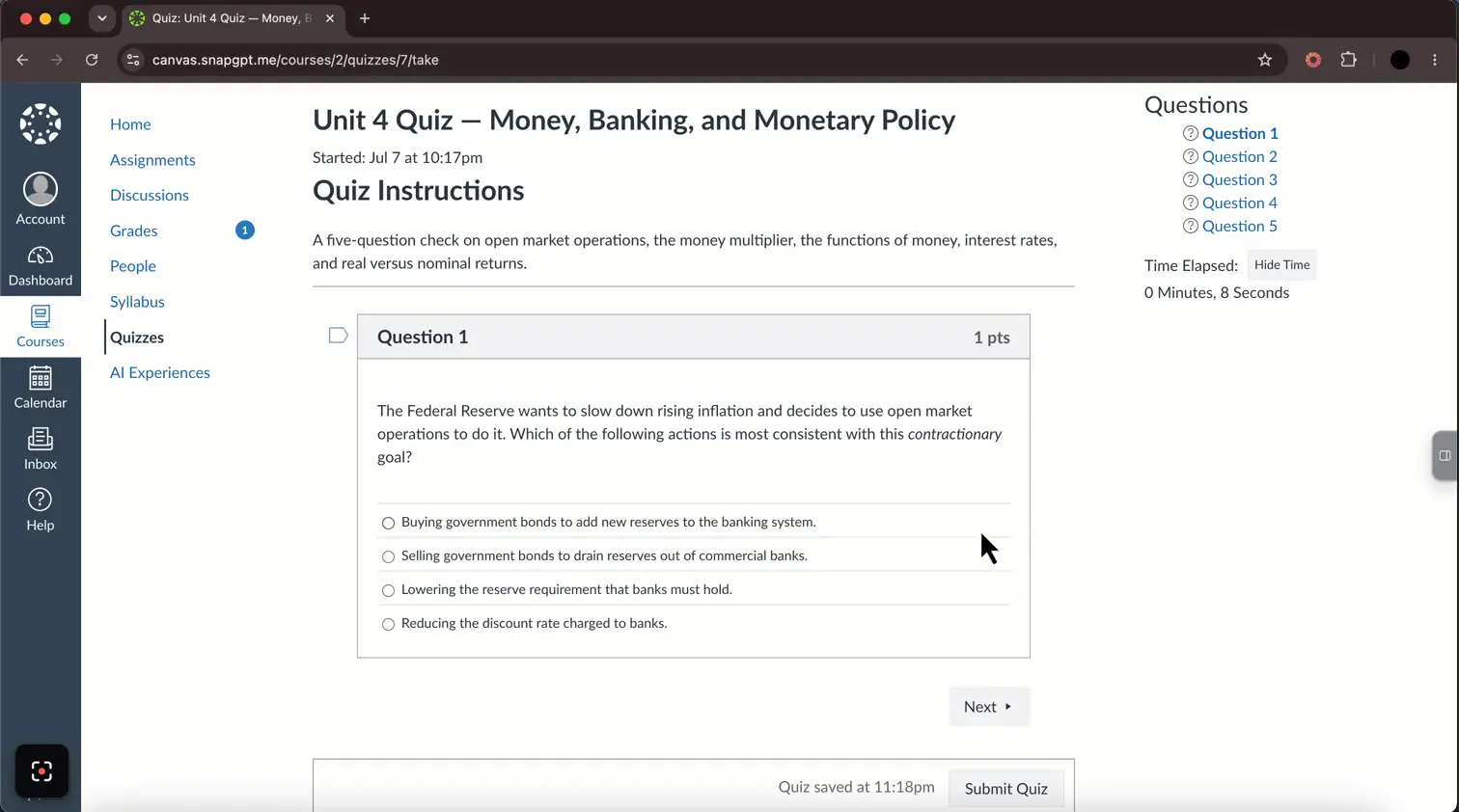Expand the right side drawer handle
Screen dimensions: 1459x812
coord(1445,455)
